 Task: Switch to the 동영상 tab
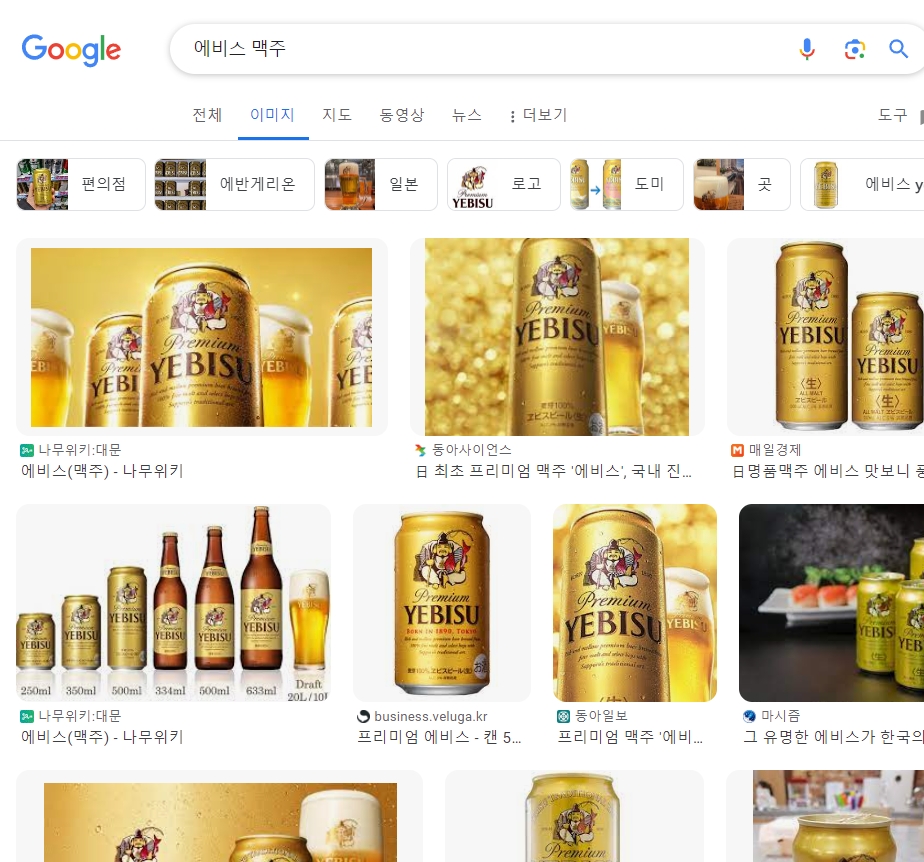[402, 115]
